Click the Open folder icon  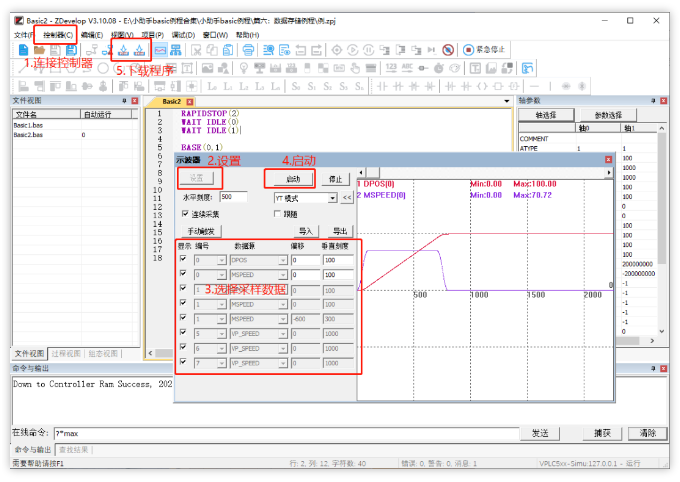tap(39, 50)
